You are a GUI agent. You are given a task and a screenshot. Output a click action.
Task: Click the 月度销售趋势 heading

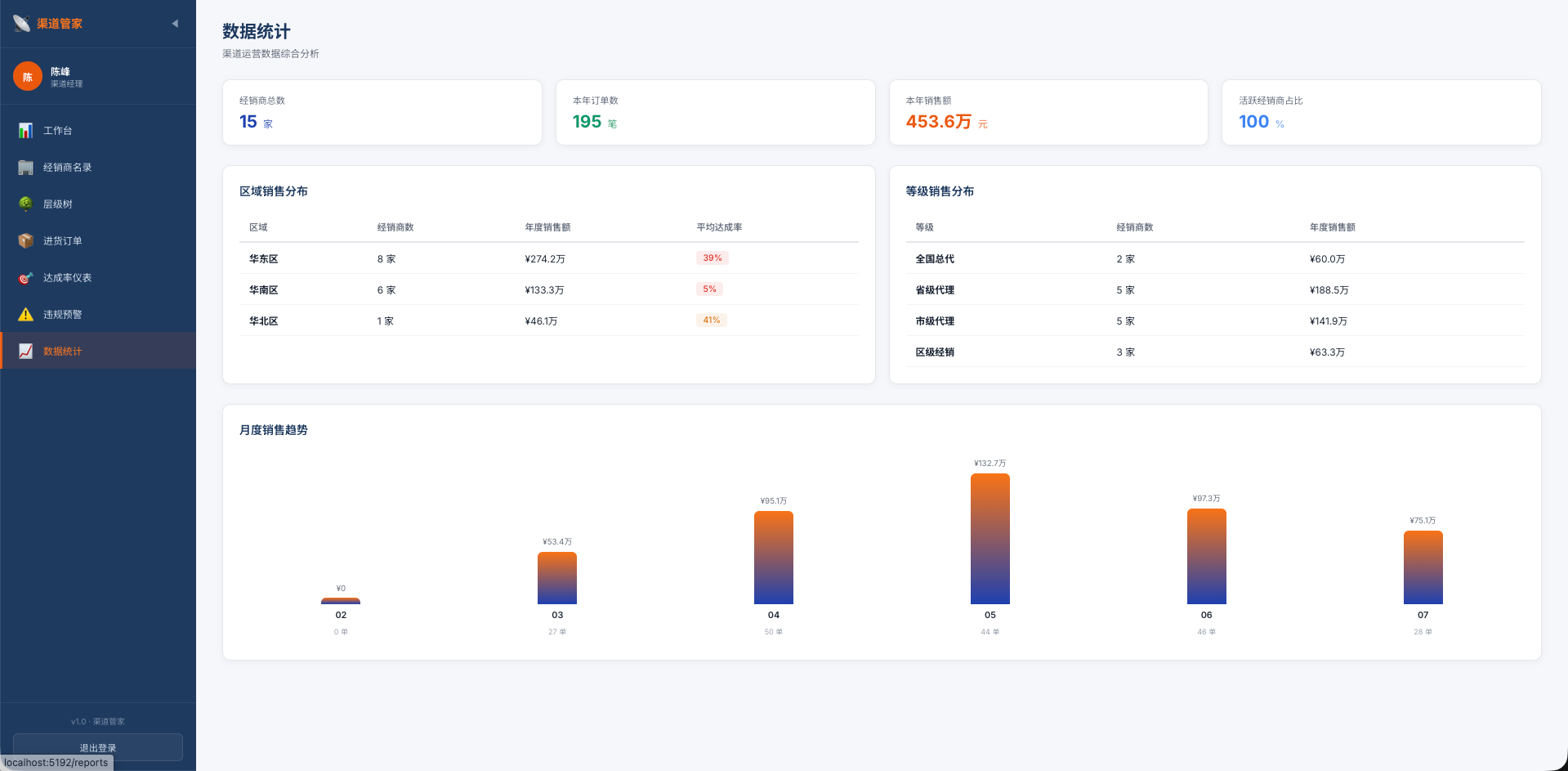point(274,430)
